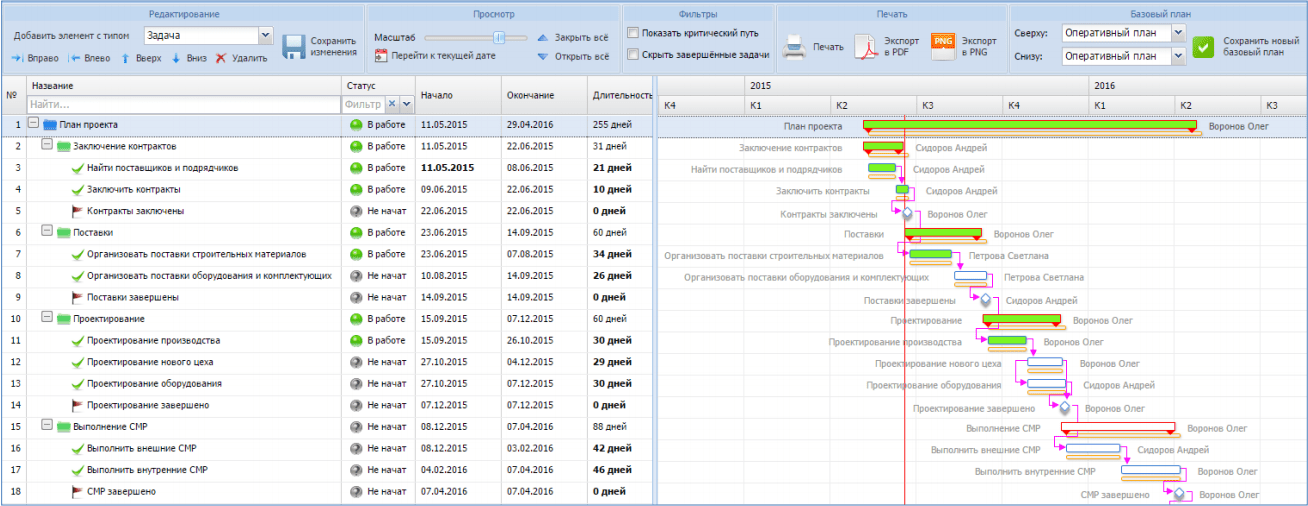Click the Вправо indent arrow icon
Image resolution: width=1308 pixels, height=506 pixels.
click(17, 58)
